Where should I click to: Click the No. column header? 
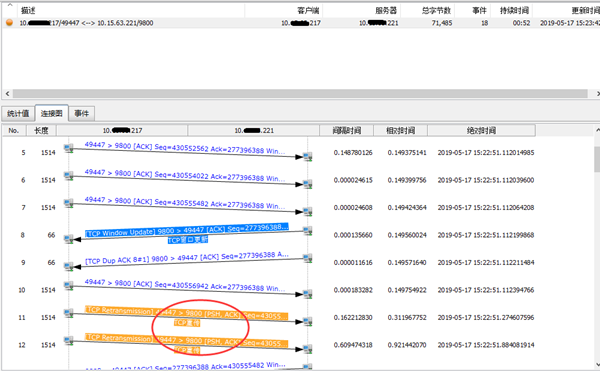point(14,130)
